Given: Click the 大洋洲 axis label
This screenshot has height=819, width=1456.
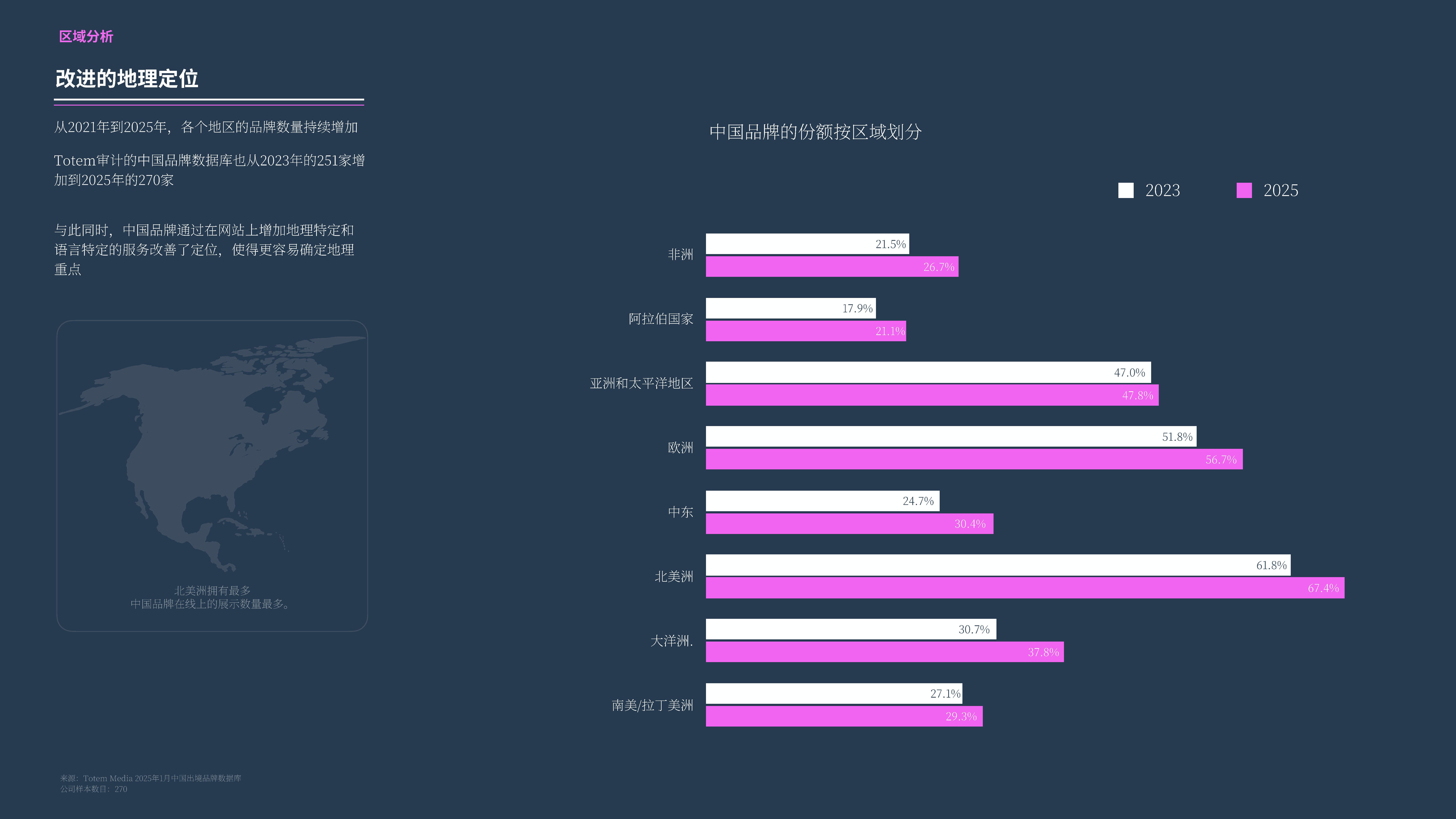Looking at the screenshot, I should 671,641.
